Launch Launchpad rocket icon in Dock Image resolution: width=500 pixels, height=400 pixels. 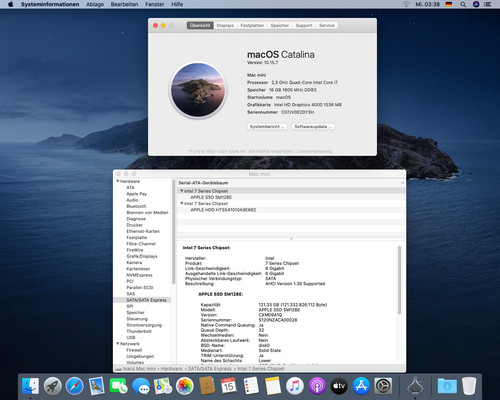coord(53,386)
